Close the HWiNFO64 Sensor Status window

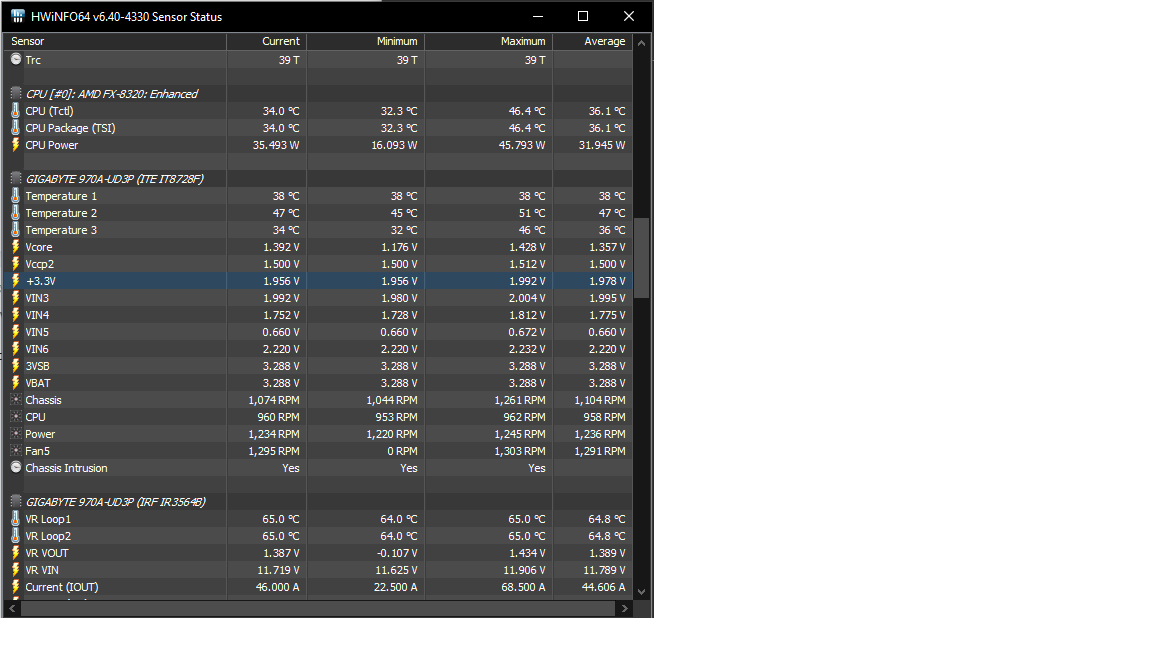pos(629,16)
